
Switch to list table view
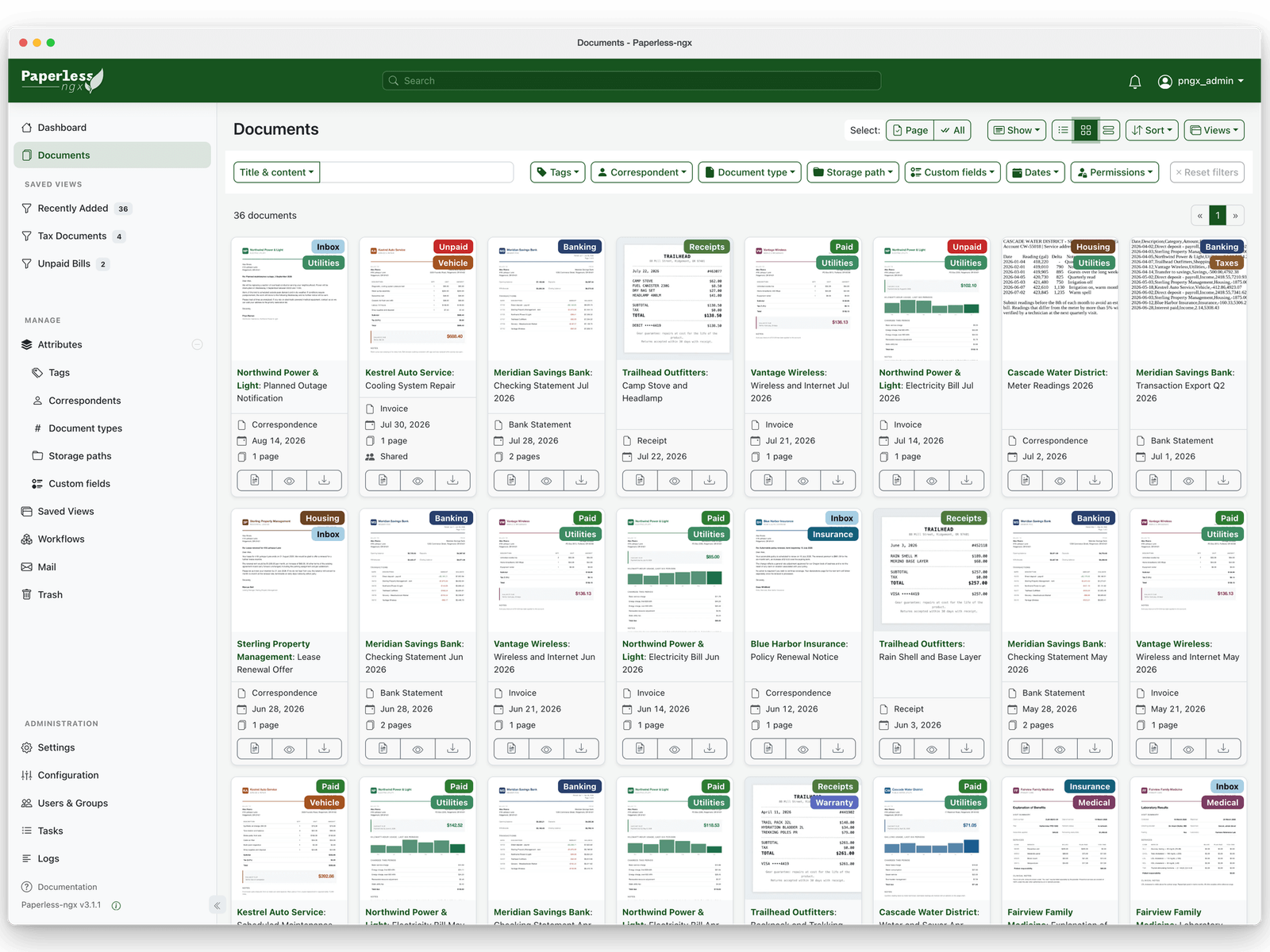[x=1063, y=130]
